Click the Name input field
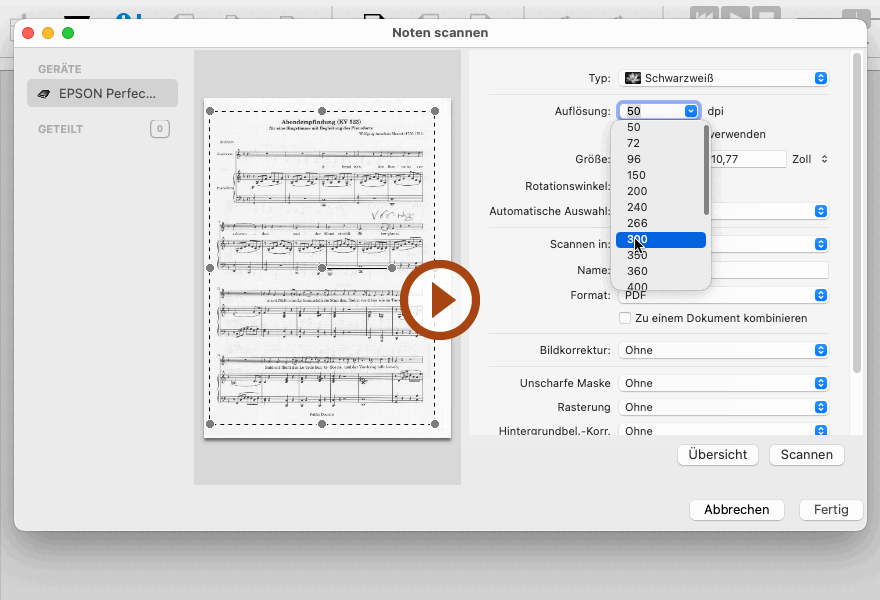Image resolution: width=880 pixels, height=600 pixels. coord(770,270)
